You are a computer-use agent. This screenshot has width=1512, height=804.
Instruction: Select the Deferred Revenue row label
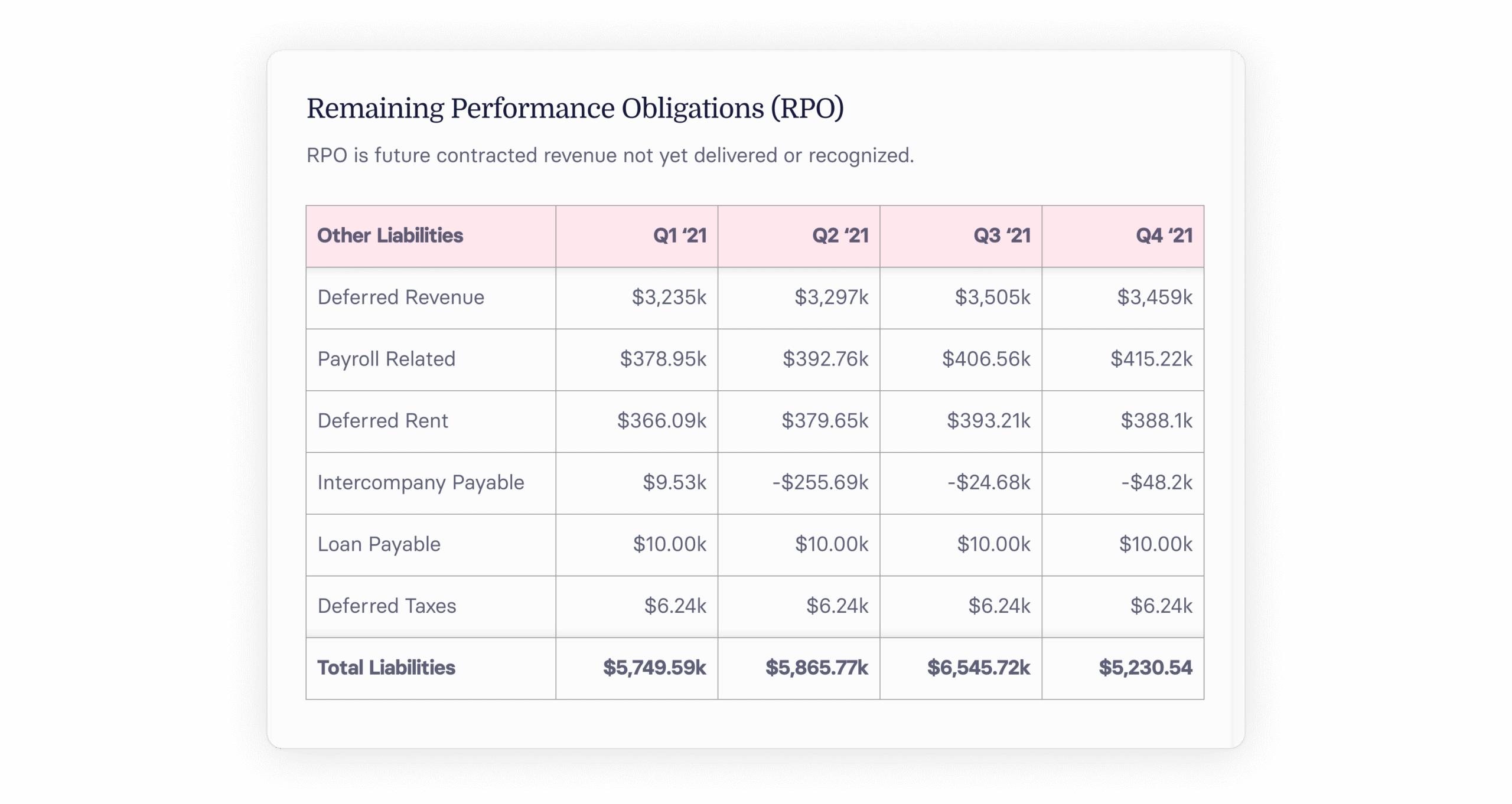click(400, 297)
